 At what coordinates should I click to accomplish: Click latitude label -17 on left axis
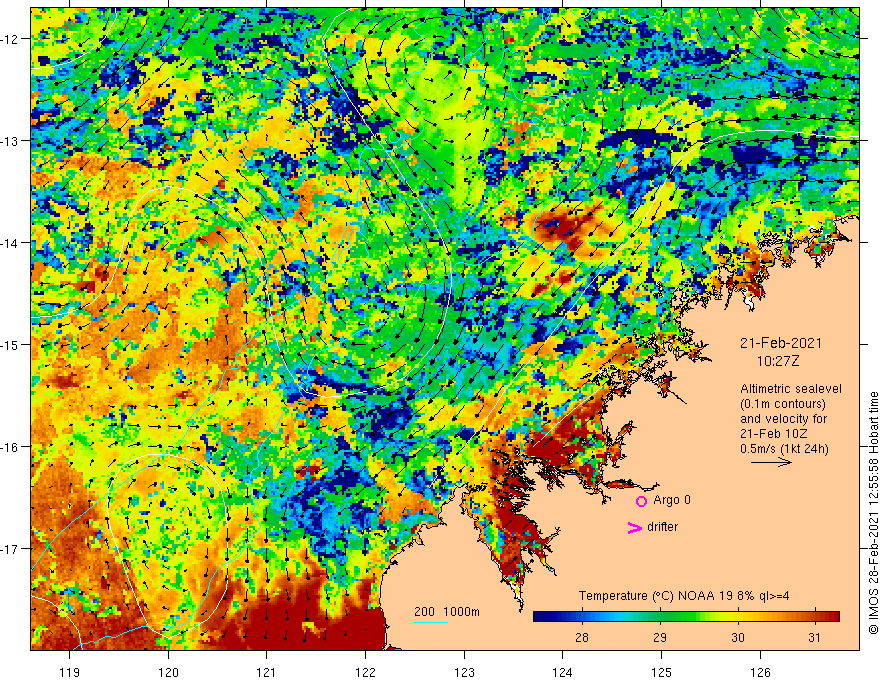pyautogui.click(x=11, y=549)
